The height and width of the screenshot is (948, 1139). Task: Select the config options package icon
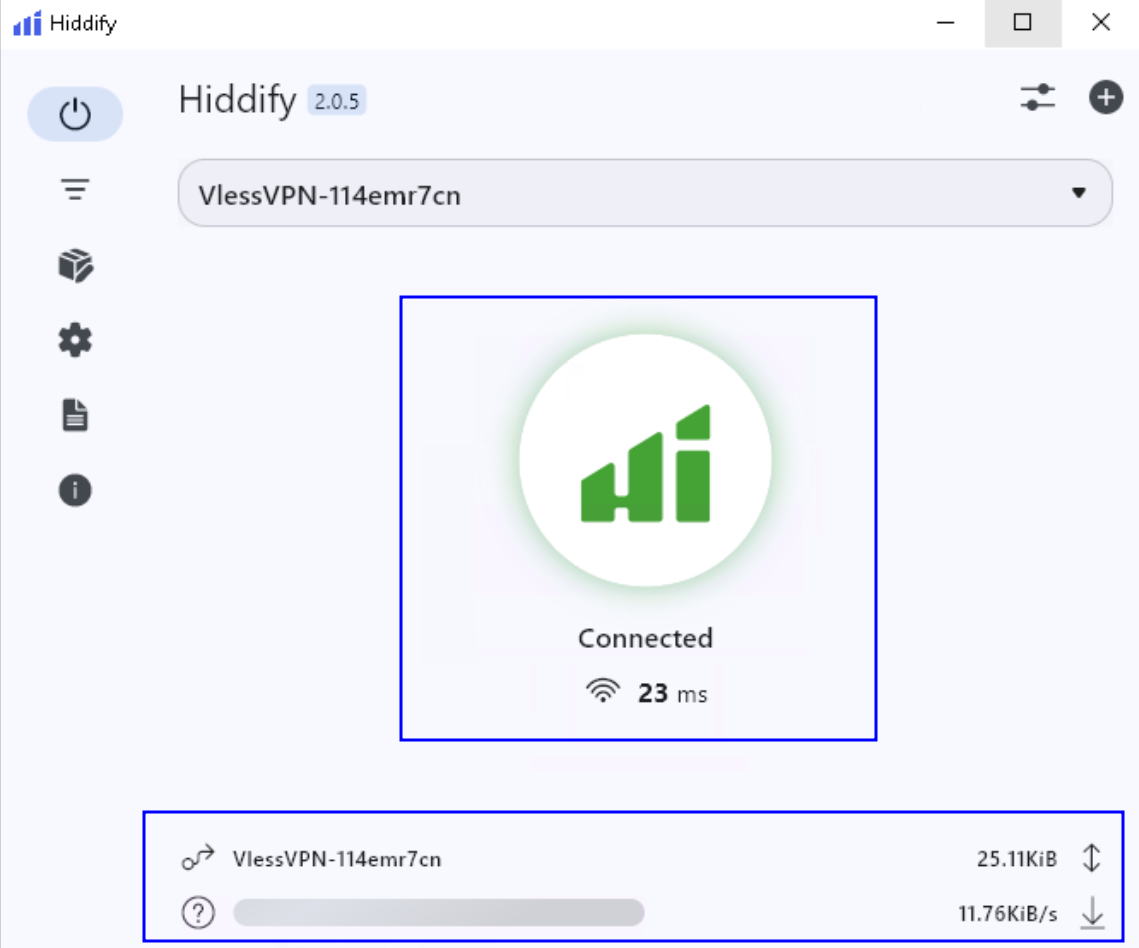click(75, 265)
